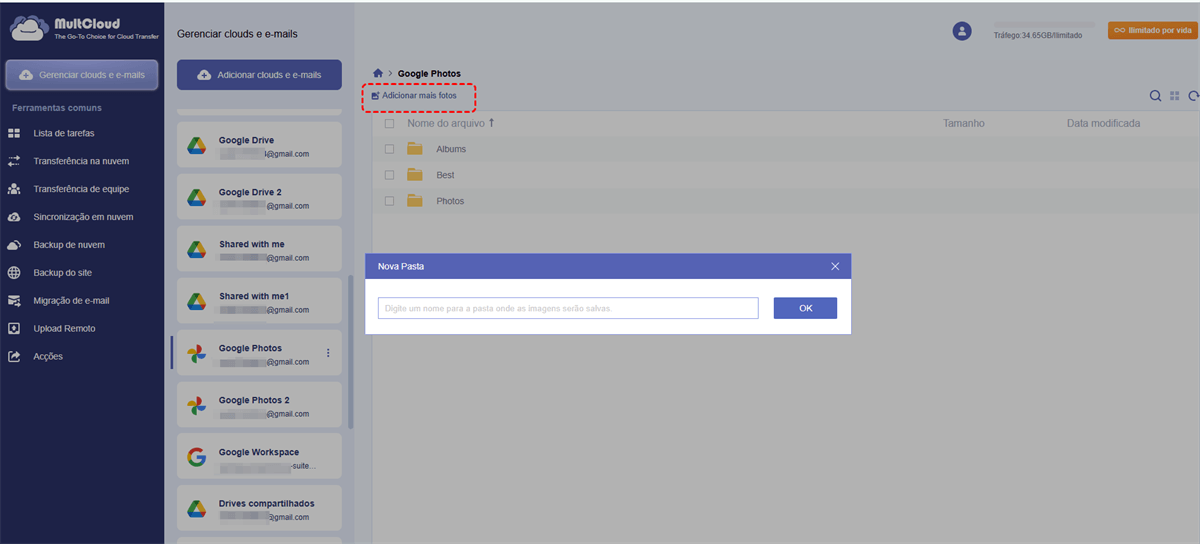Open Acções in sidebar

pyautogui.click(x=48, y=357)
